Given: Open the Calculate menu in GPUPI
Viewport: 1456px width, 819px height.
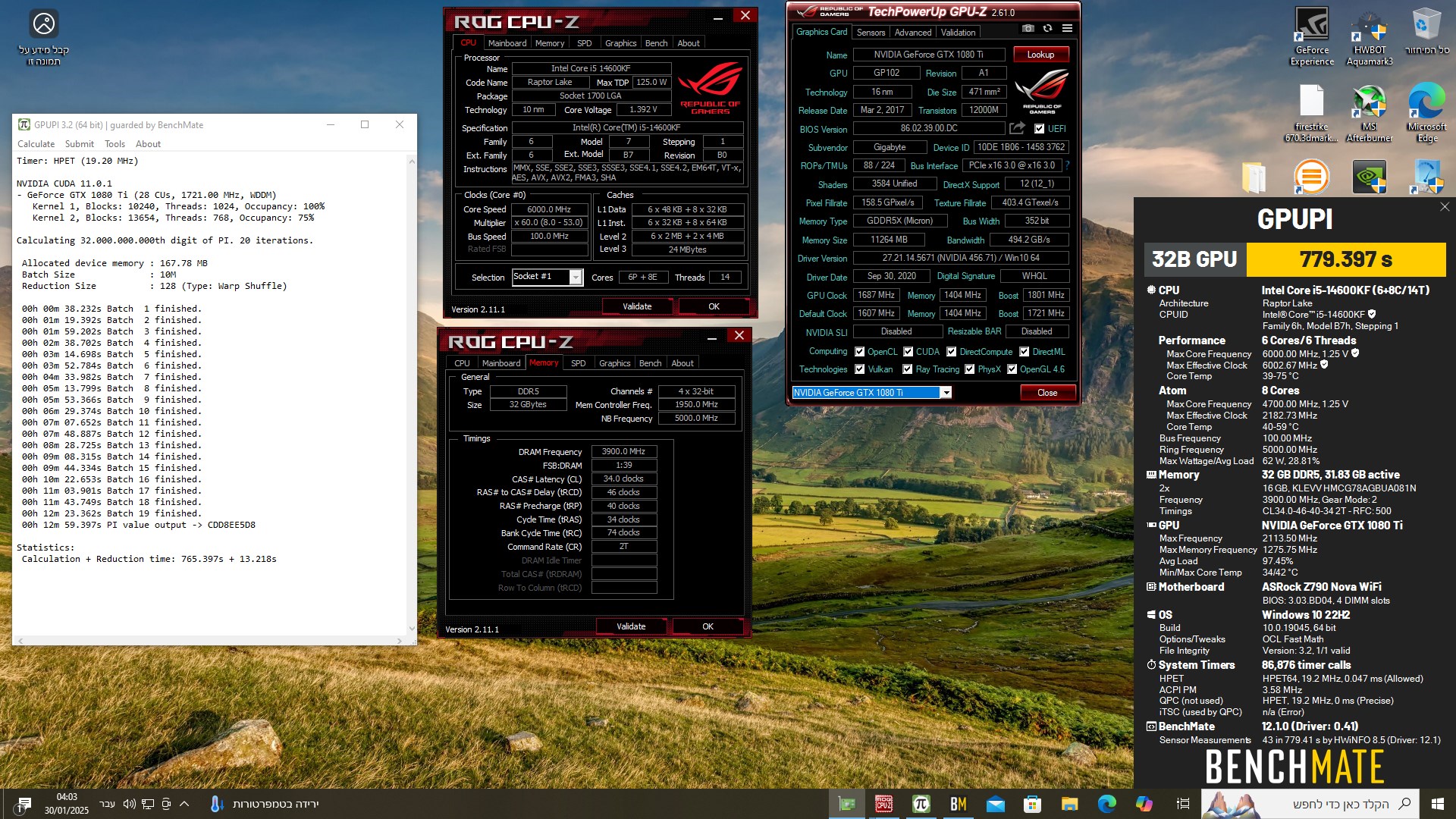Looking at the screenshot, I should pos(36,144).
